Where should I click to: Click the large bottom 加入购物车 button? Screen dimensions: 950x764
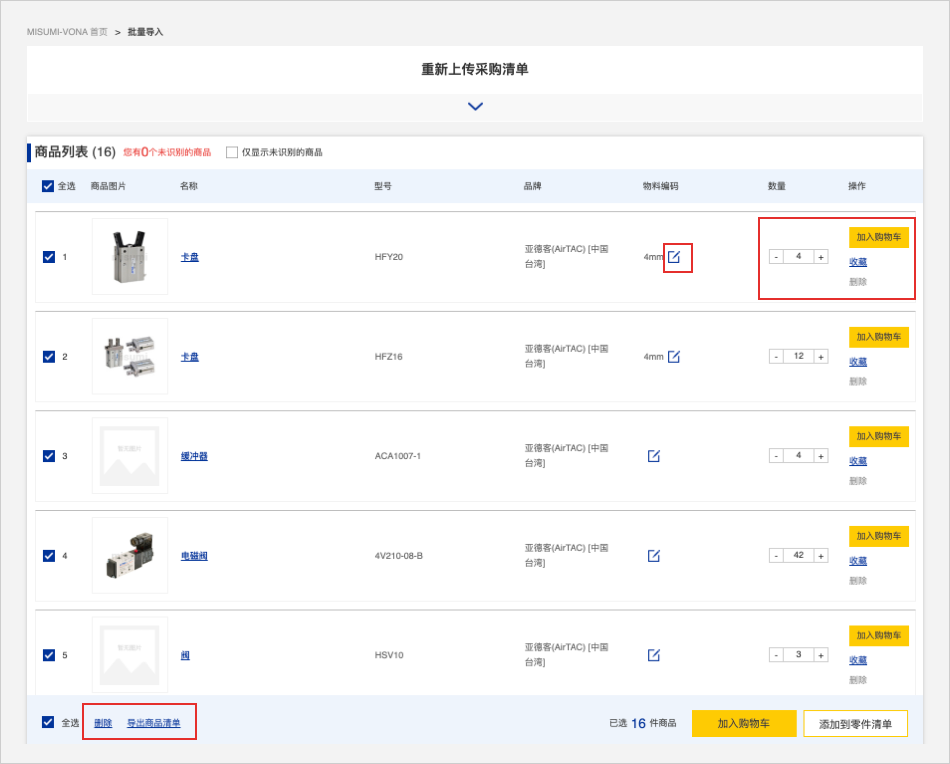pyautogui.click(x=743, y=723)
